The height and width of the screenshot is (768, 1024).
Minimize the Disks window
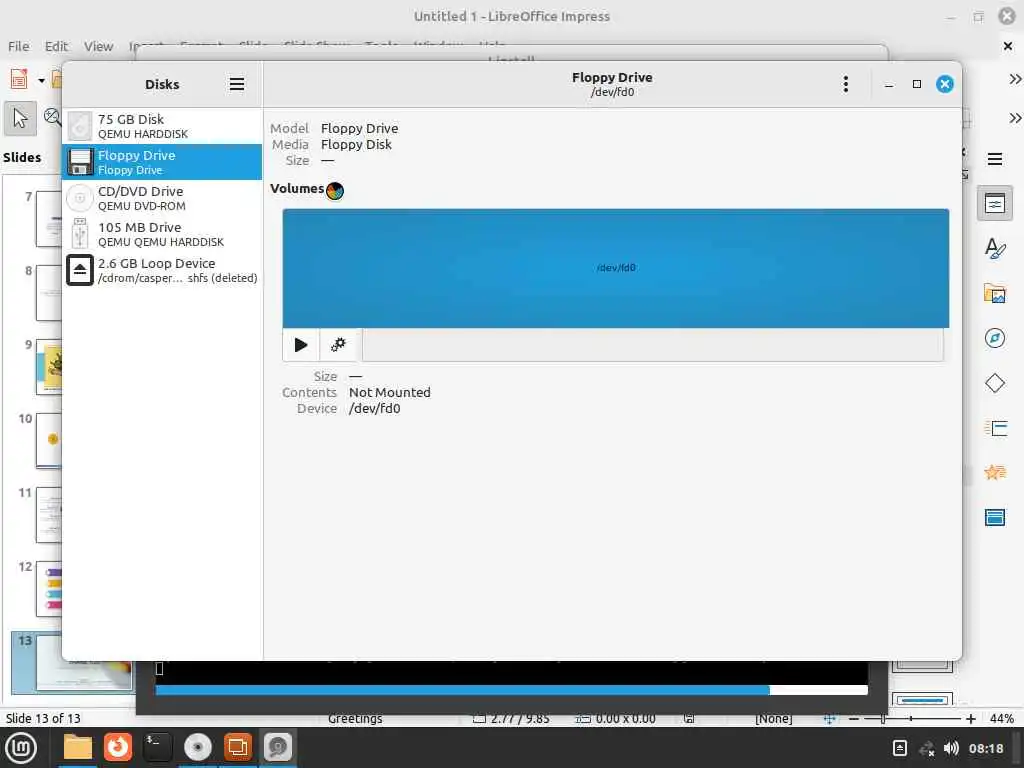[889, 84]
